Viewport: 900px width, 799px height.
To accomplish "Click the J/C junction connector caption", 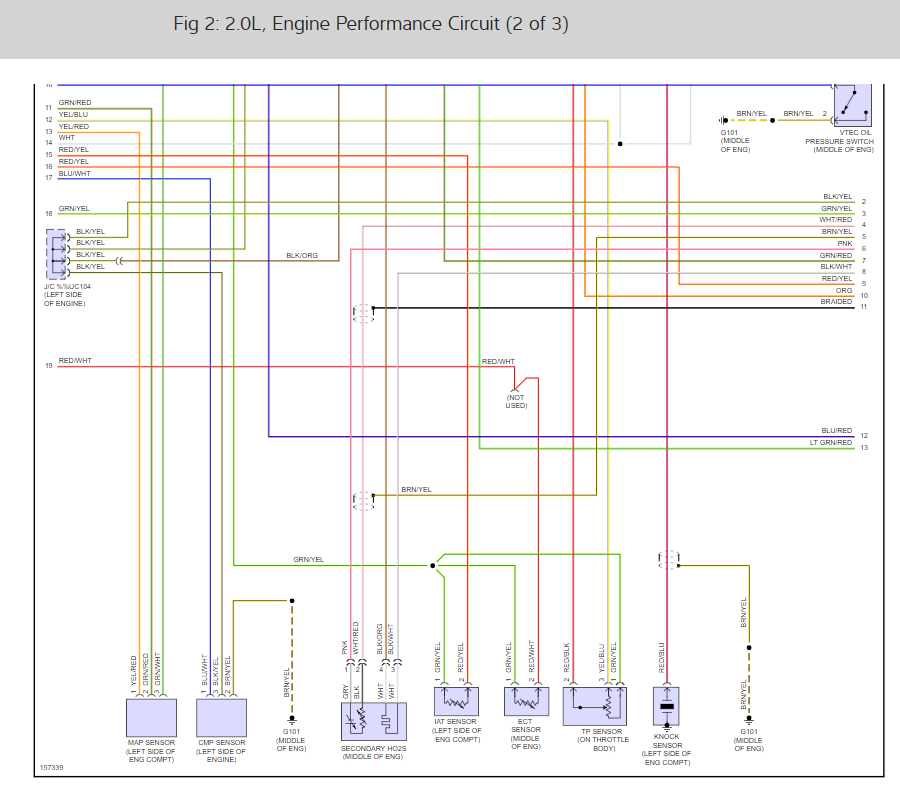I will [67, 294].
